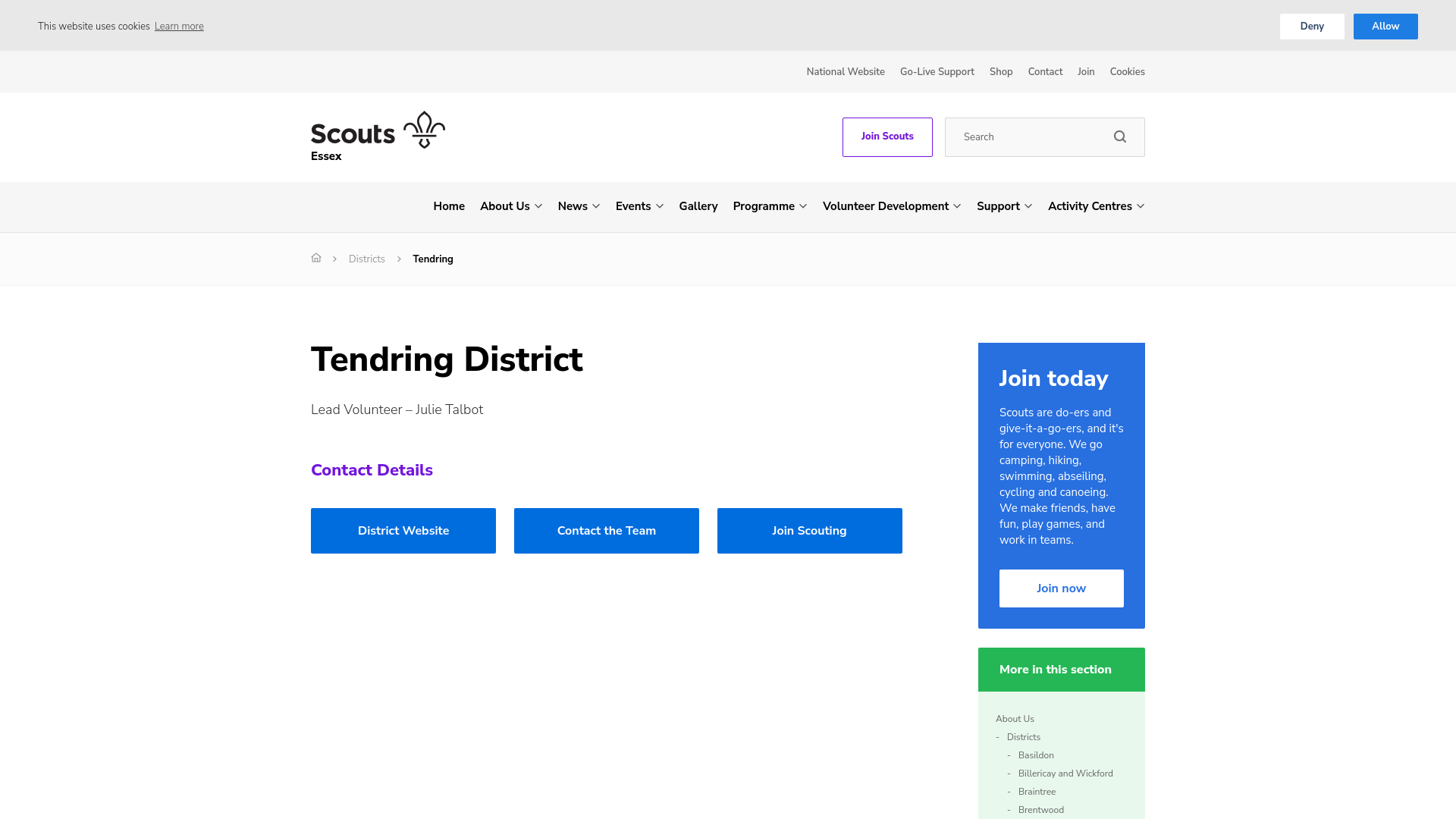Viewport: 1456px width, 819px height.
Task: Visit the Shop link
Action: tap(1001, 72)
